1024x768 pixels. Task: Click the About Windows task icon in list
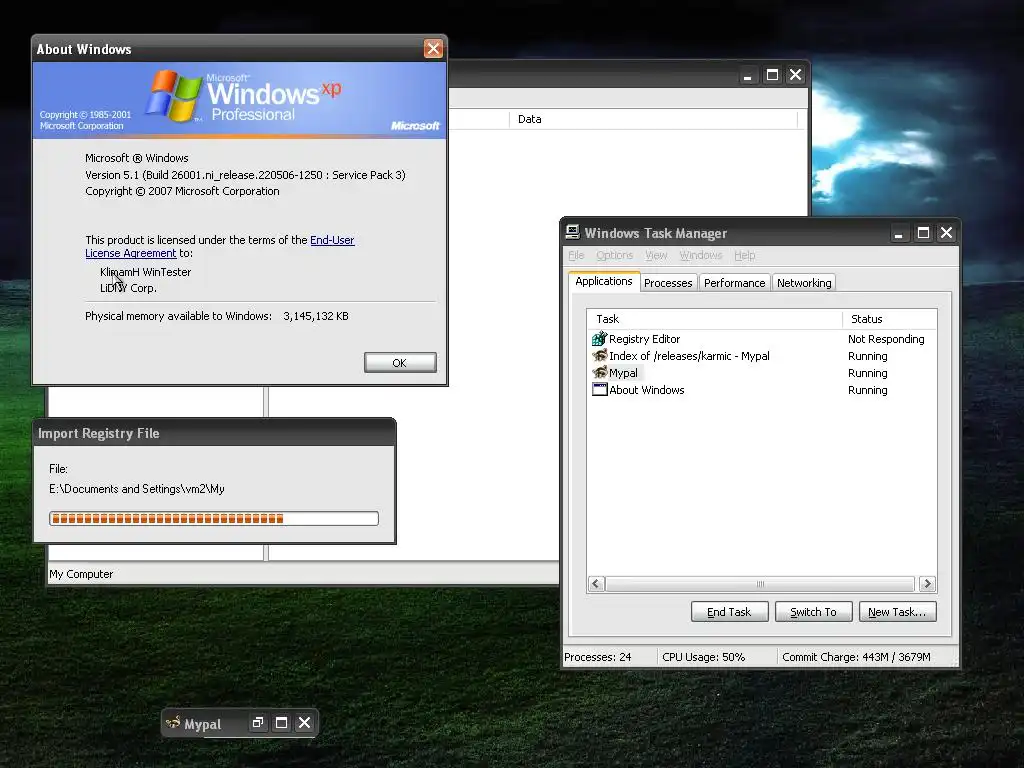(599, 390)
